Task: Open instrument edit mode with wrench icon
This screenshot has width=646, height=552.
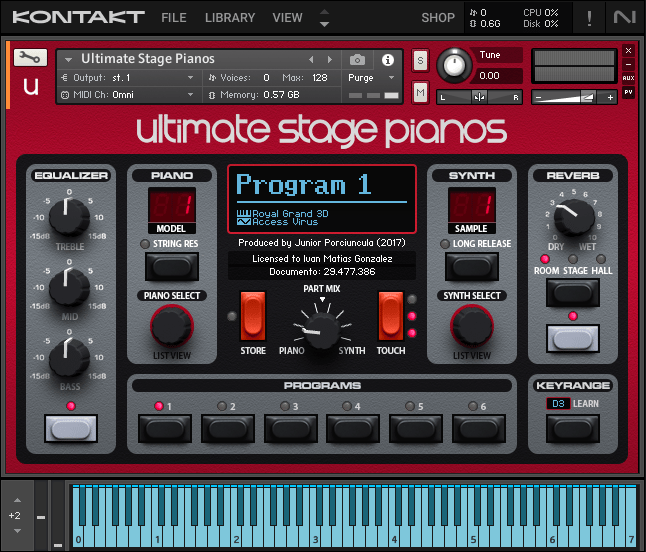Action: coord(30,57)
